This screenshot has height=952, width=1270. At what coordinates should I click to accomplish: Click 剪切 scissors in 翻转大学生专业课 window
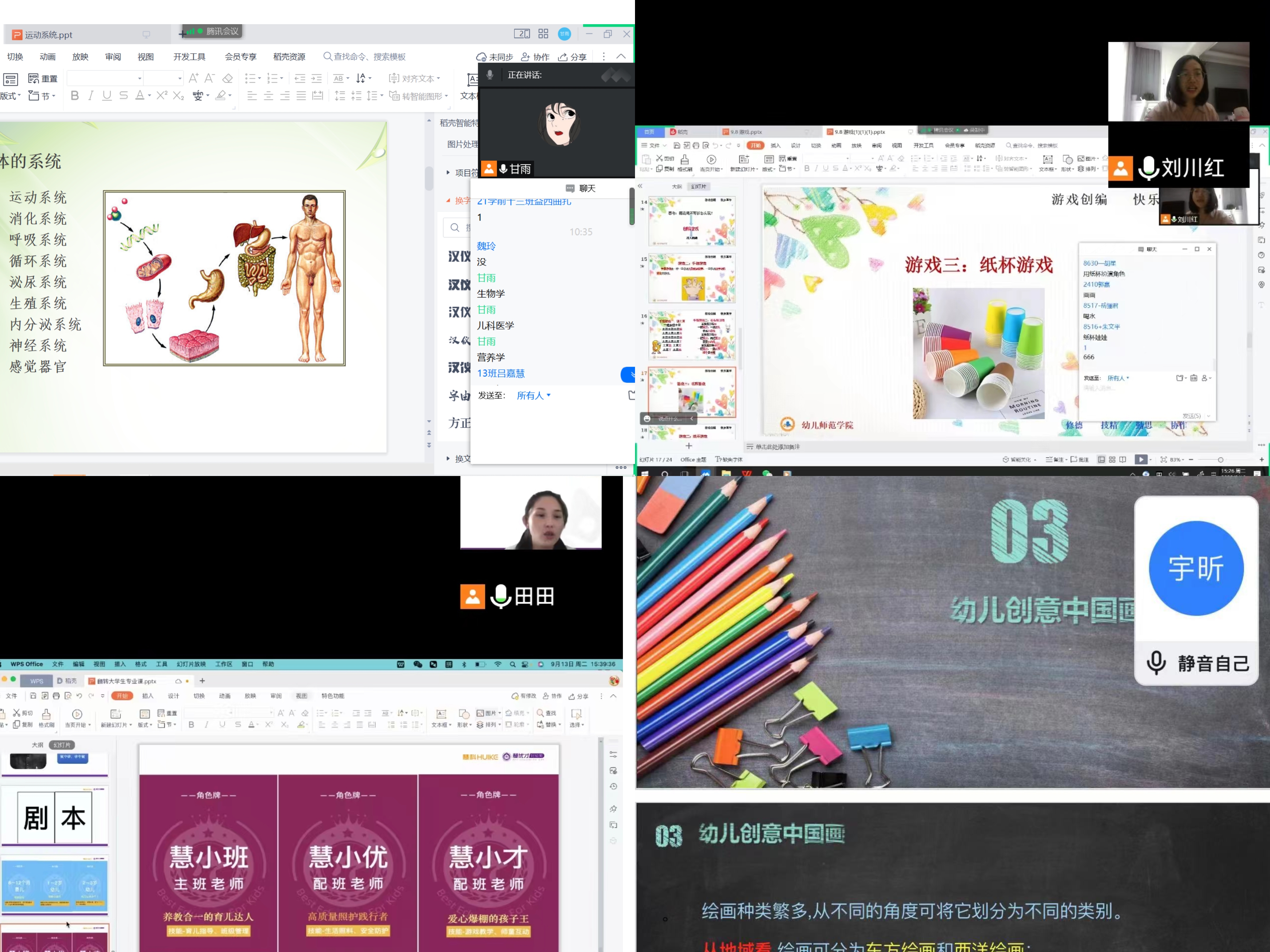(x=23, y=713)
